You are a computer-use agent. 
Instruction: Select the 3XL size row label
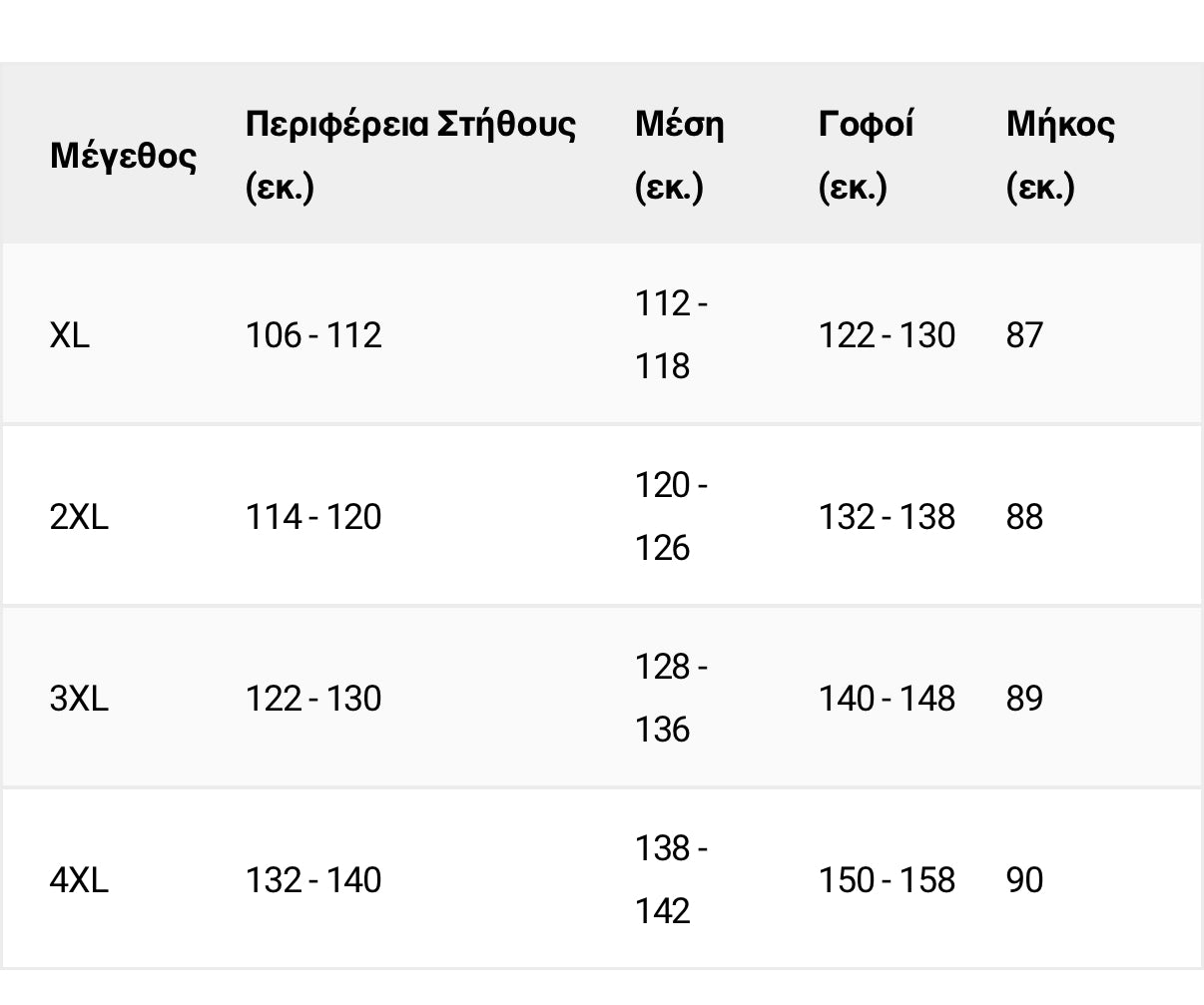79,699
